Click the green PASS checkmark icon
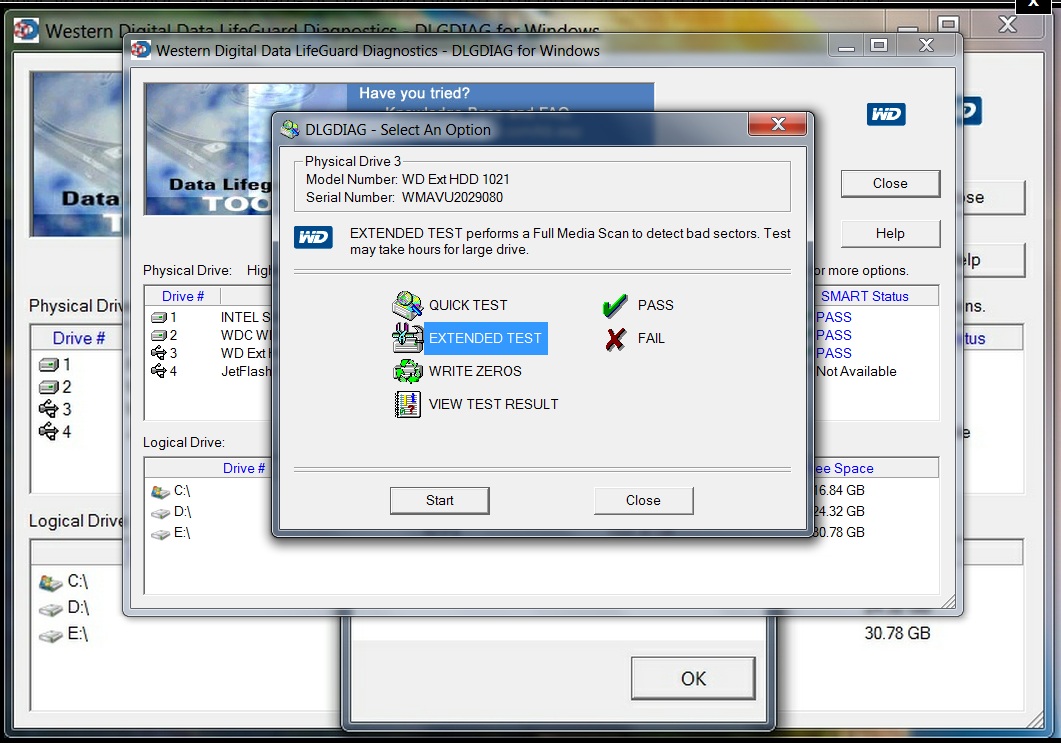Screen dimensions: 1061x743 pyautogui.click(x=614, y=306)
